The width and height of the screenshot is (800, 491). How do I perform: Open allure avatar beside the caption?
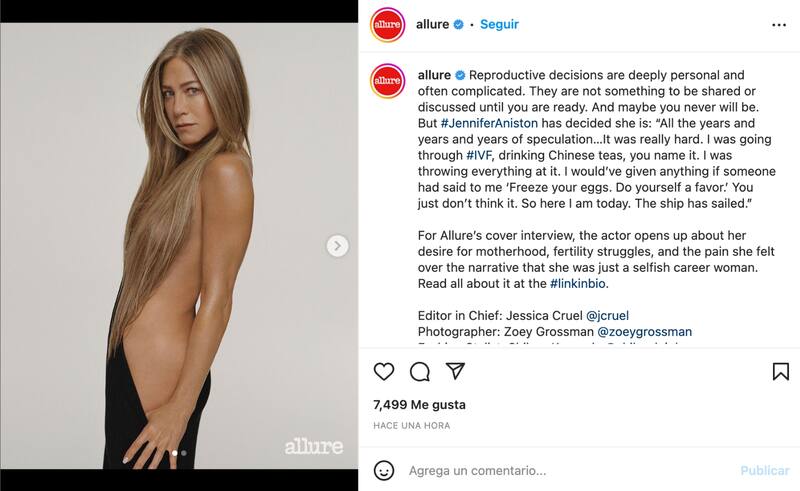pyautogui.click(x=388, y=81)
